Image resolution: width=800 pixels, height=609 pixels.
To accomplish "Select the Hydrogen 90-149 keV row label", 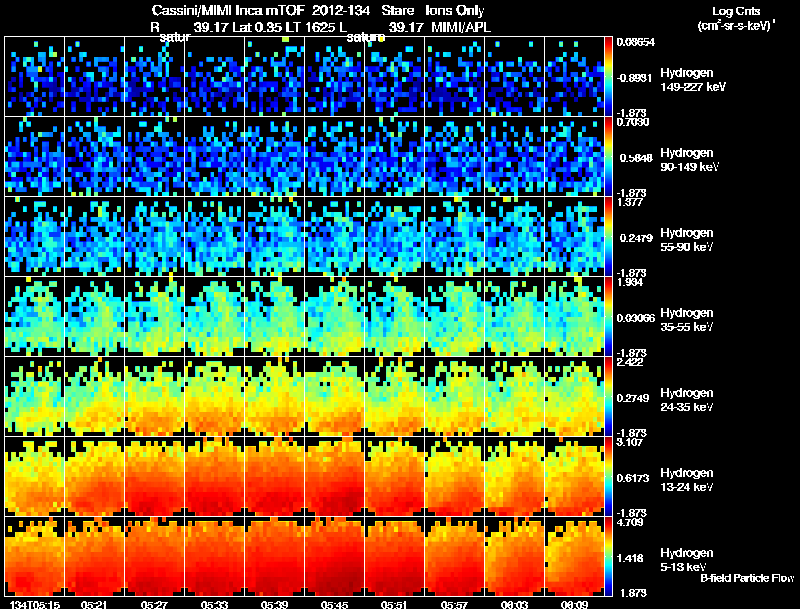I will [689, 160].
